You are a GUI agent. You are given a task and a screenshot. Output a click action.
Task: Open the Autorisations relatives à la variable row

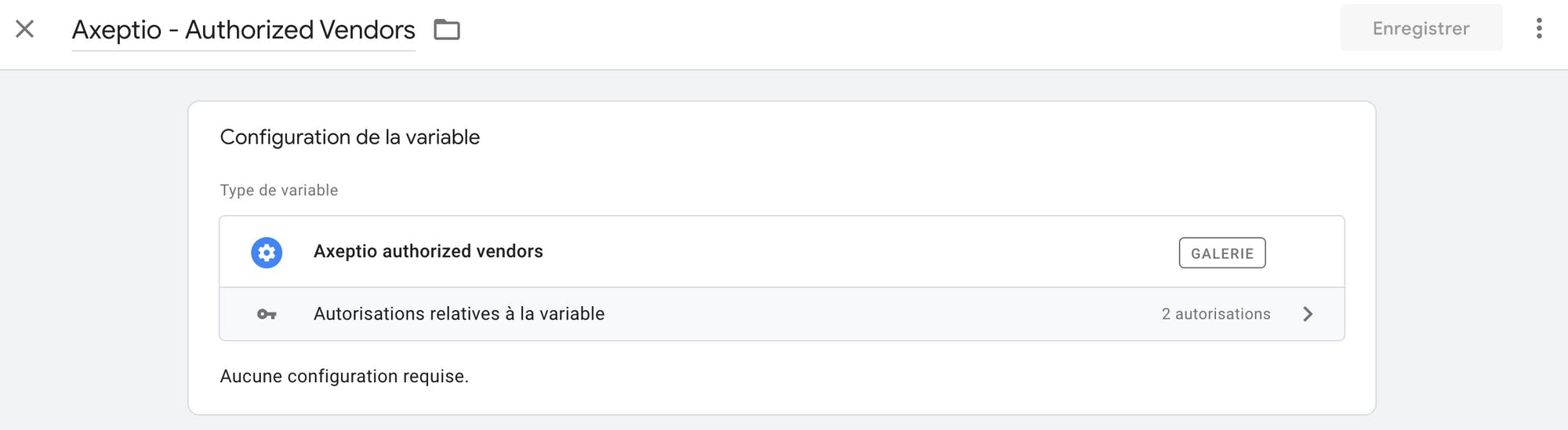pyautogui.click(x=782, y=314)
